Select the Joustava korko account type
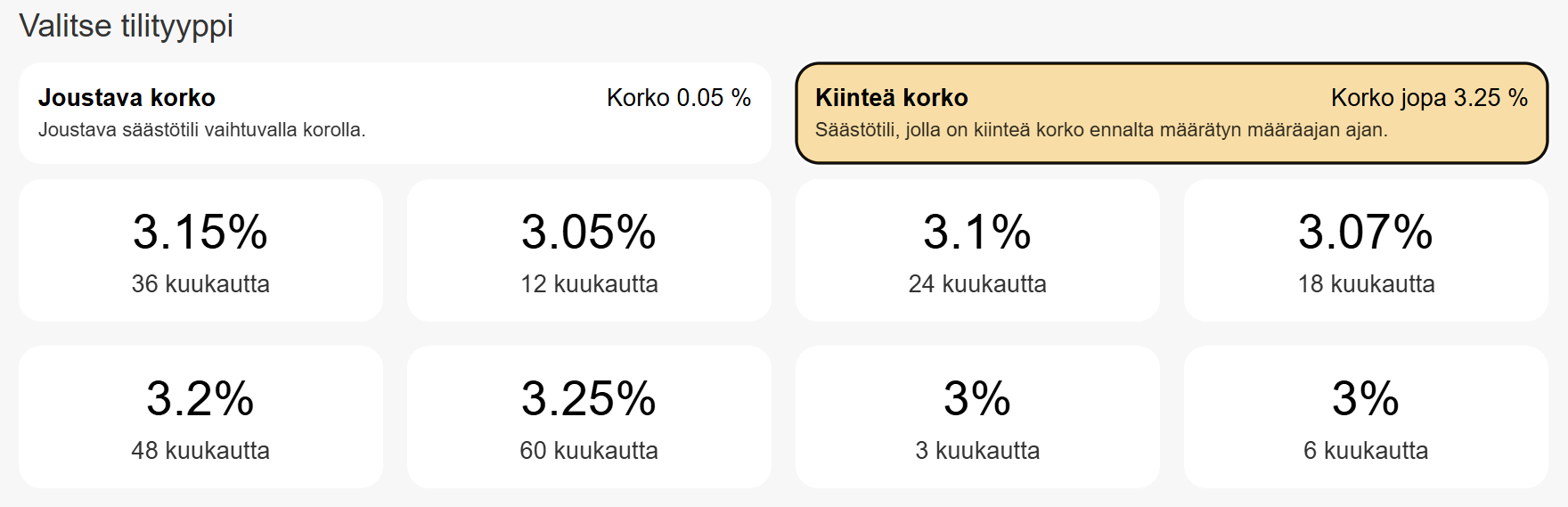Image resolution: width=1568 pixels, height=507 pixels. pyautogui.click(x=395, y=113)
